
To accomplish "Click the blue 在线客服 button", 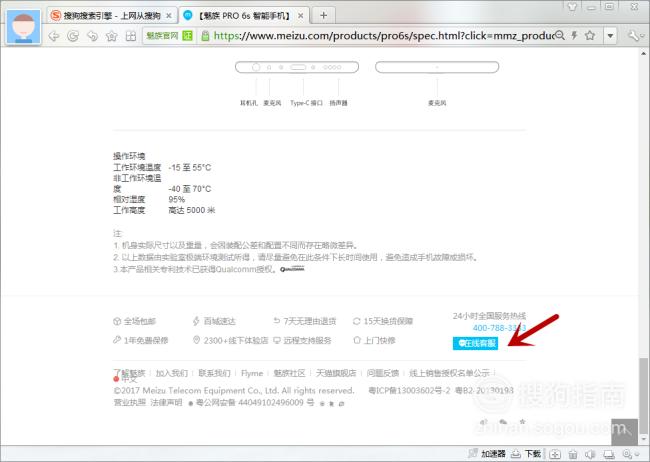I will pos(475,343).
